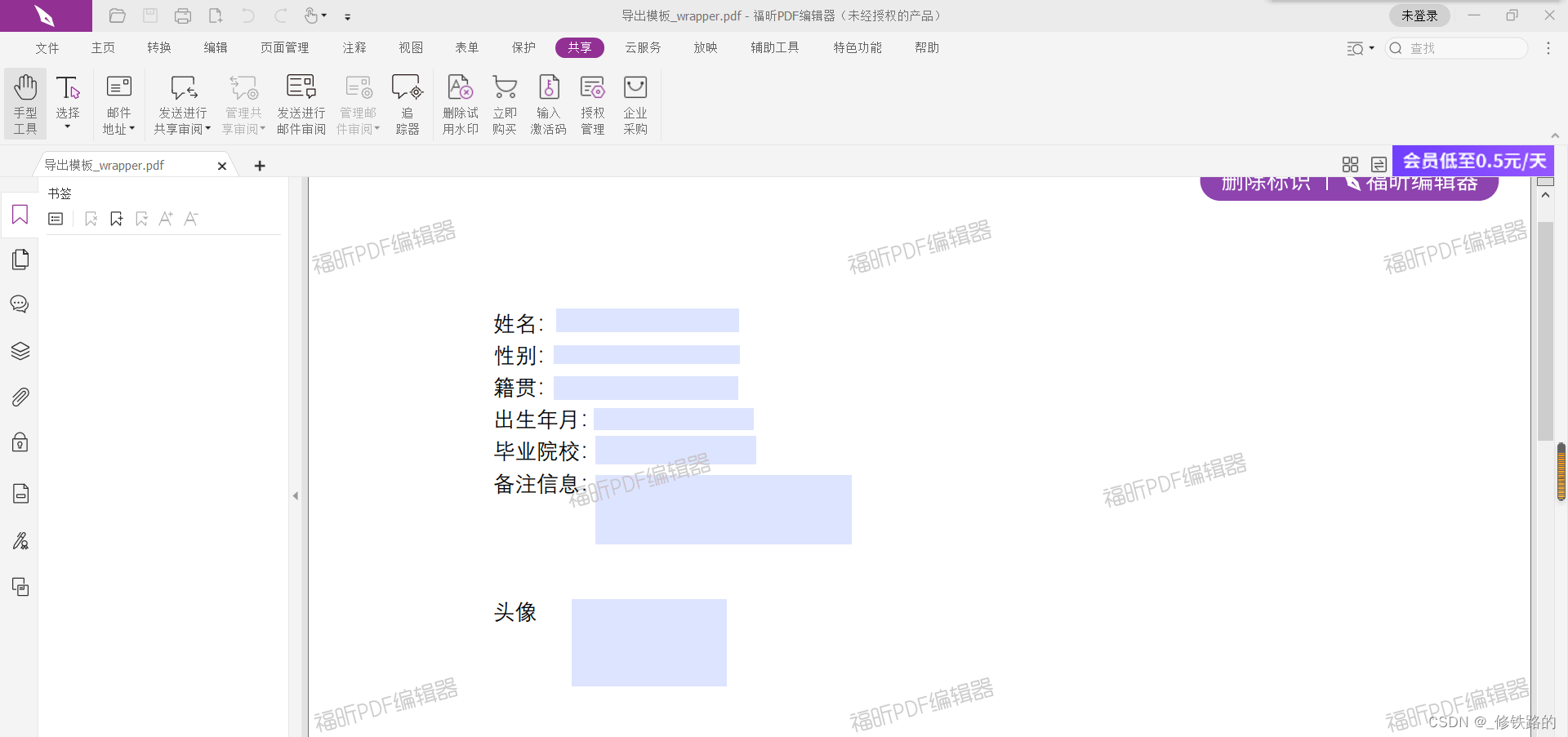Viewport: 1568px width, 737px height.
Task: Open the digital signature panel in sidebar
Action: 20,540
